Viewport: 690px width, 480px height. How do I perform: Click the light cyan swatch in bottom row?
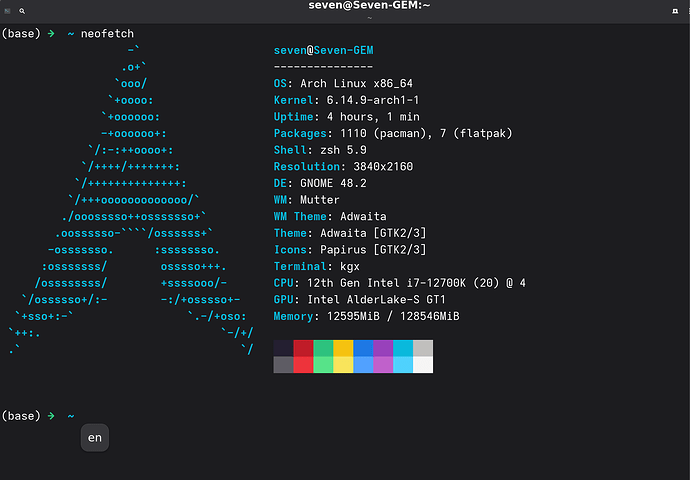403,365
